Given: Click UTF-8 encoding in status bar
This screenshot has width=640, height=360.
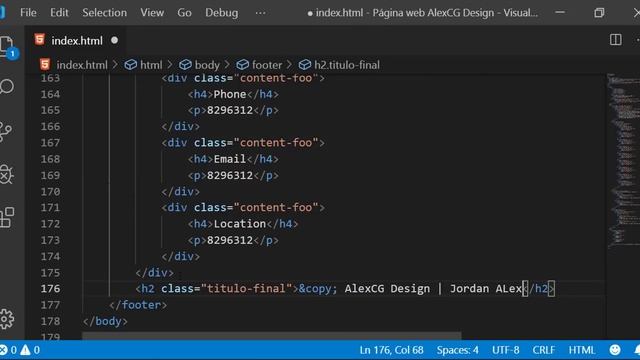Looking at the screenshot, I should [x=505, y=350].
